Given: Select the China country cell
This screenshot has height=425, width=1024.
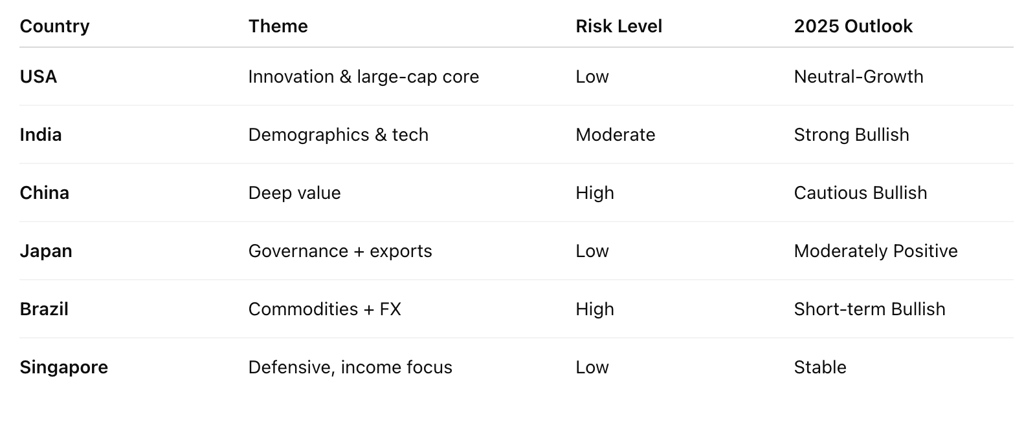Looking at the screenshot, I should tap(44, 193).
